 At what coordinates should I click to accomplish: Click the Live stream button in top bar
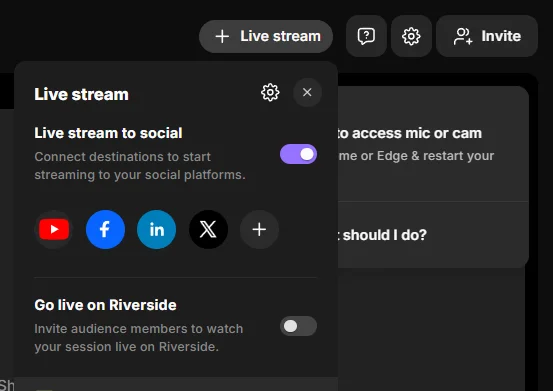tap(266, 36)
